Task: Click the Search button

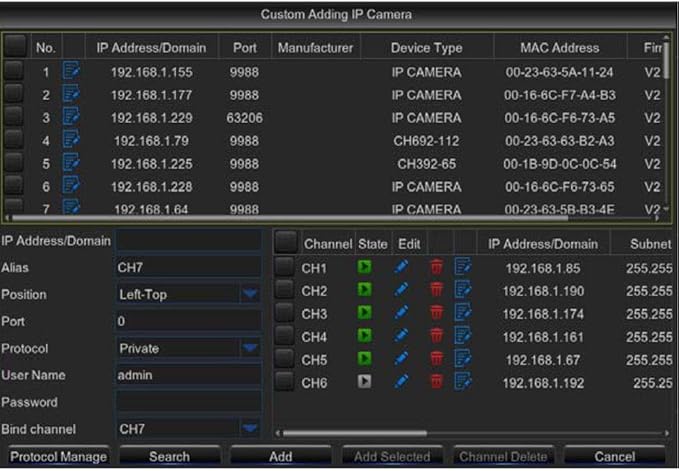Action: click(x=169, y=456)
